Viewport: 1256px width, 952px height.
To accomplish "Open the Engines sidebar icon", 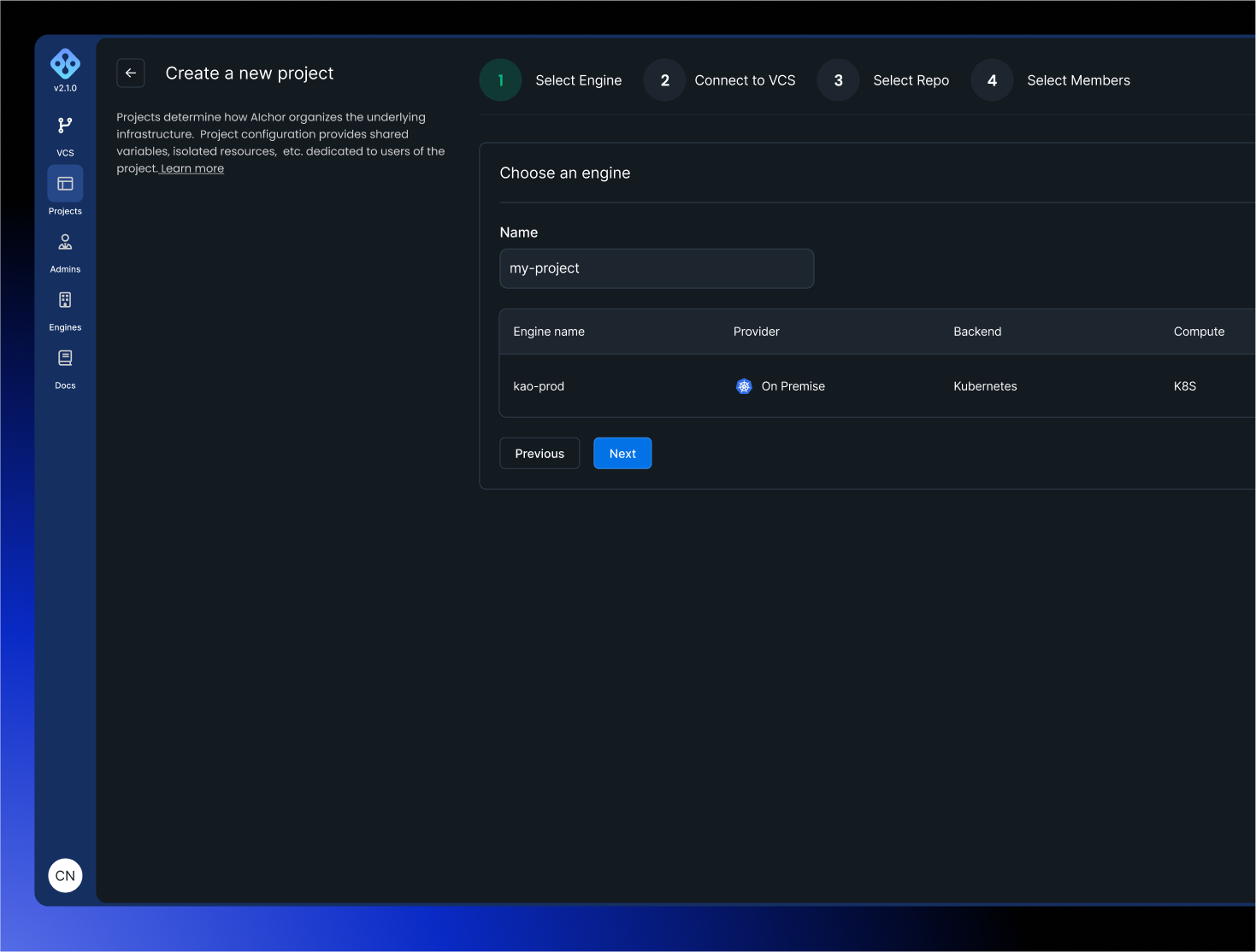I will [x=65, y=300].
